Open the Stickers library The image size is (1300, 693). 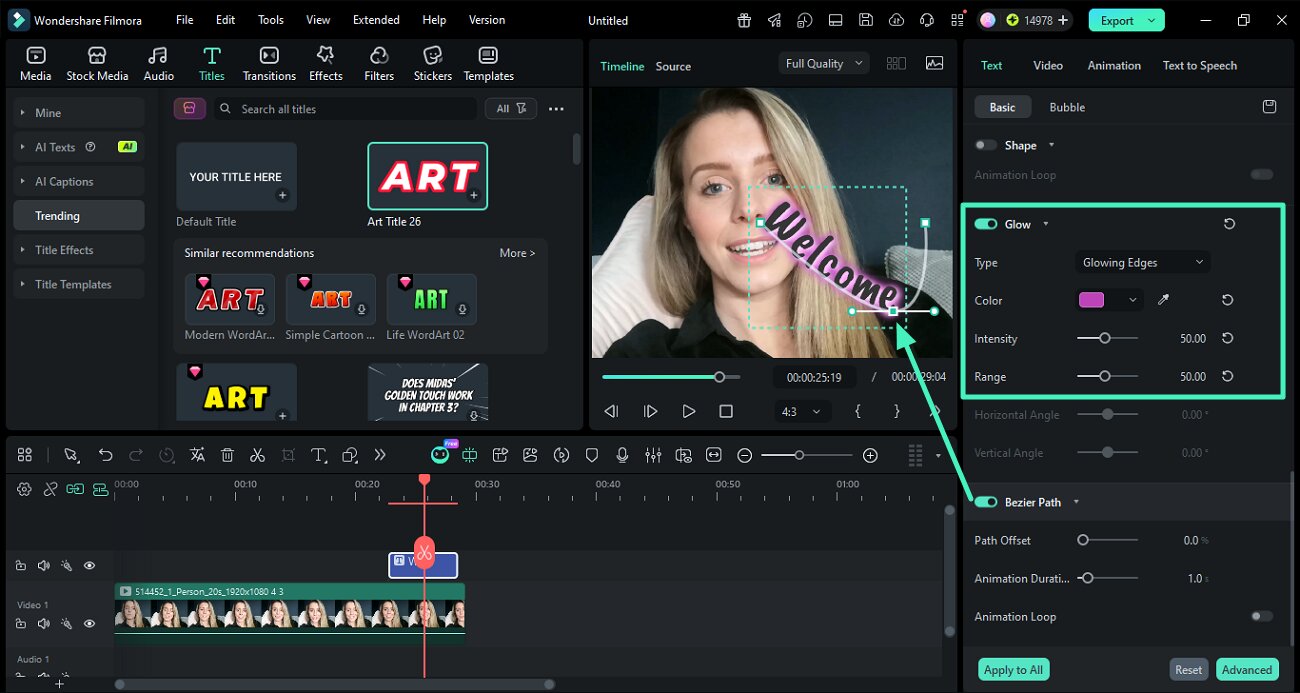(x=433, y=64)
